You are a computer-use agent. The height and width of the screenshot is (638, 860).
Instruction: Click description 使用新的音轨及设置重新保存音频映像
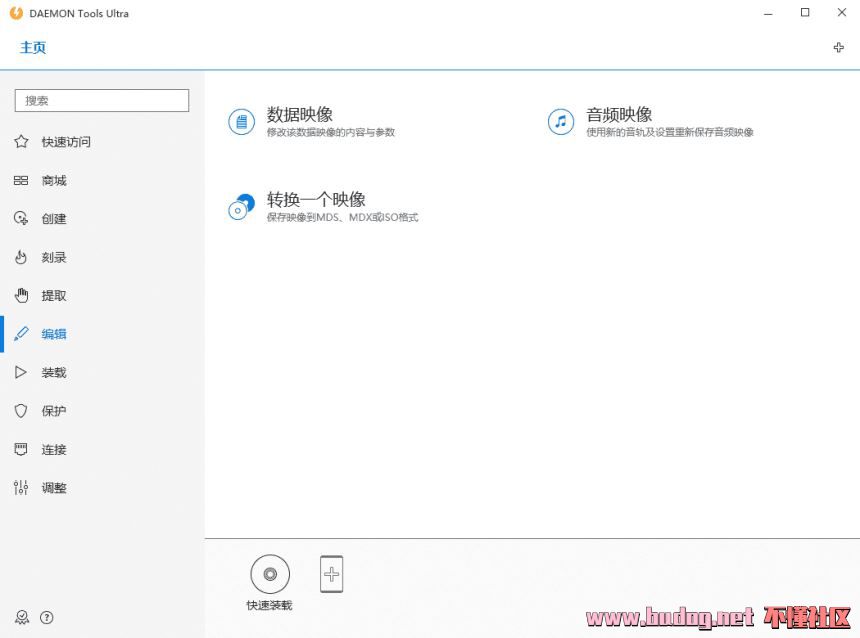coord(670,132)
